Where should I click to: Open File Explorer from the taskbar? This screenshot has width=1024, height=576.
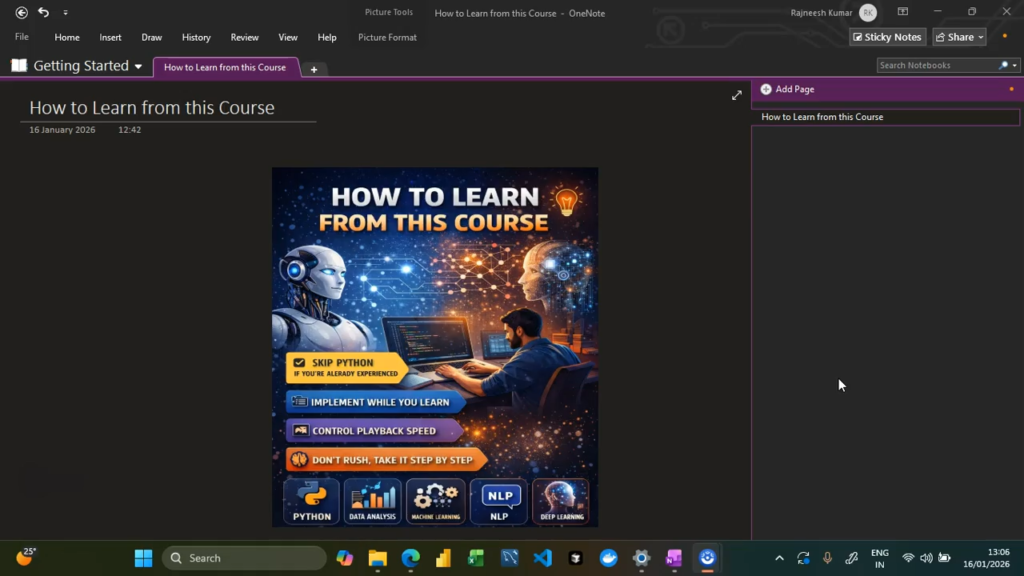point(377,558)
